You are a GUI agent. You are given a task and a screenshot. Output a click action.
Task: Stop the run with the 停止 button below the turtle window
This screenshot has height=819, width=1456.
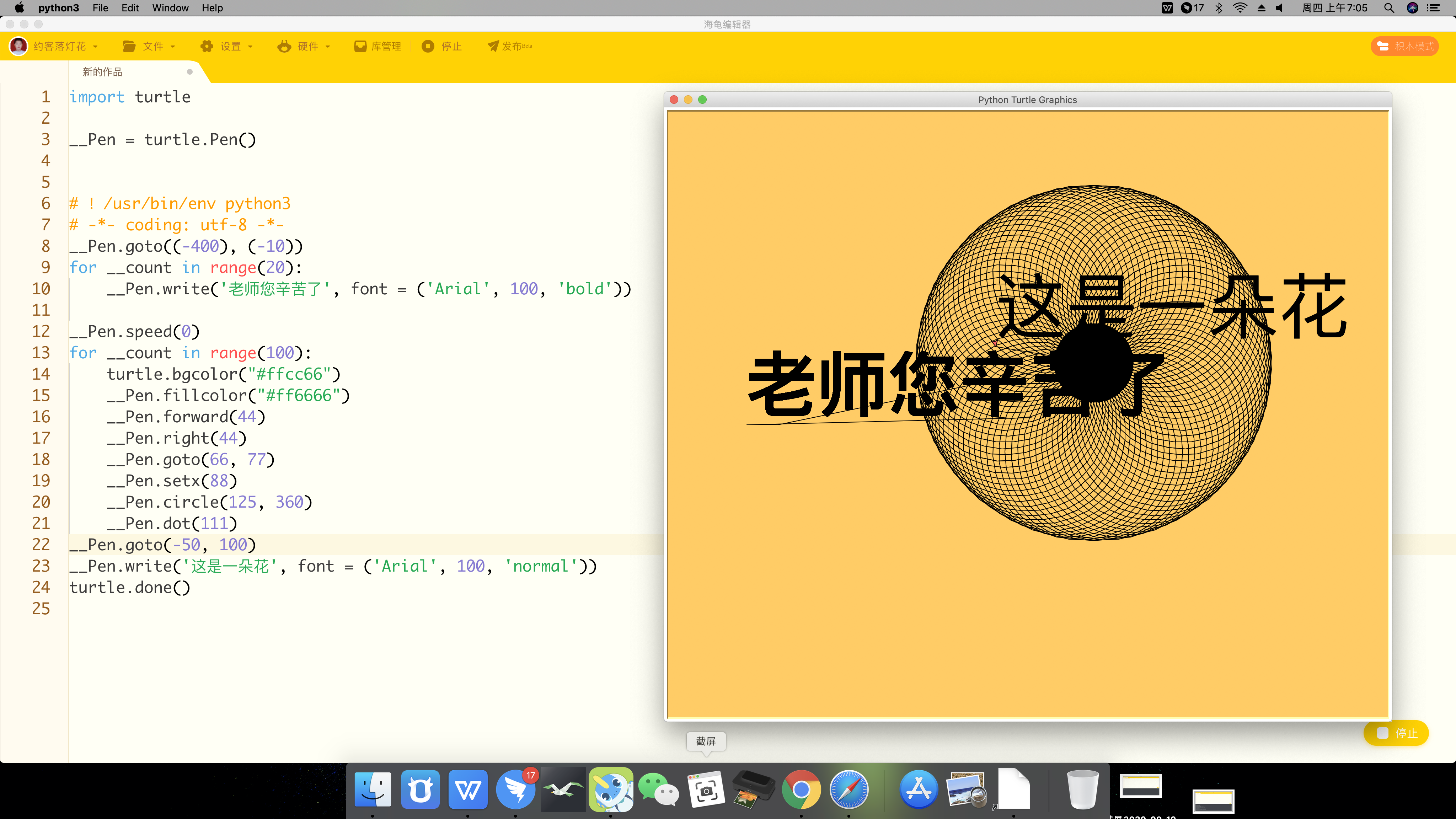coord(1396,733)
